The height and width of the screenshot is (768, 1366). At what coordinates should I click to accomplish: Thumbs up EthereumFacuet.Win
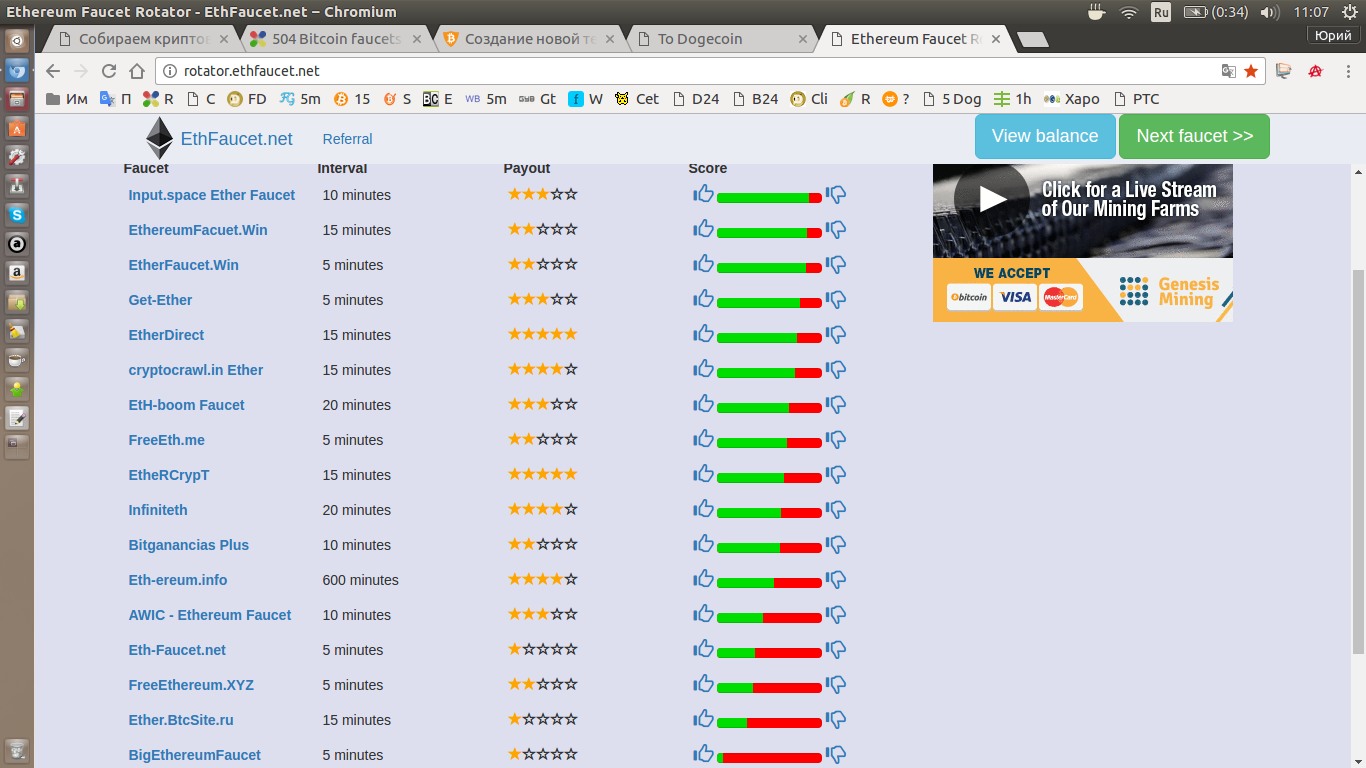pos(704,229)
